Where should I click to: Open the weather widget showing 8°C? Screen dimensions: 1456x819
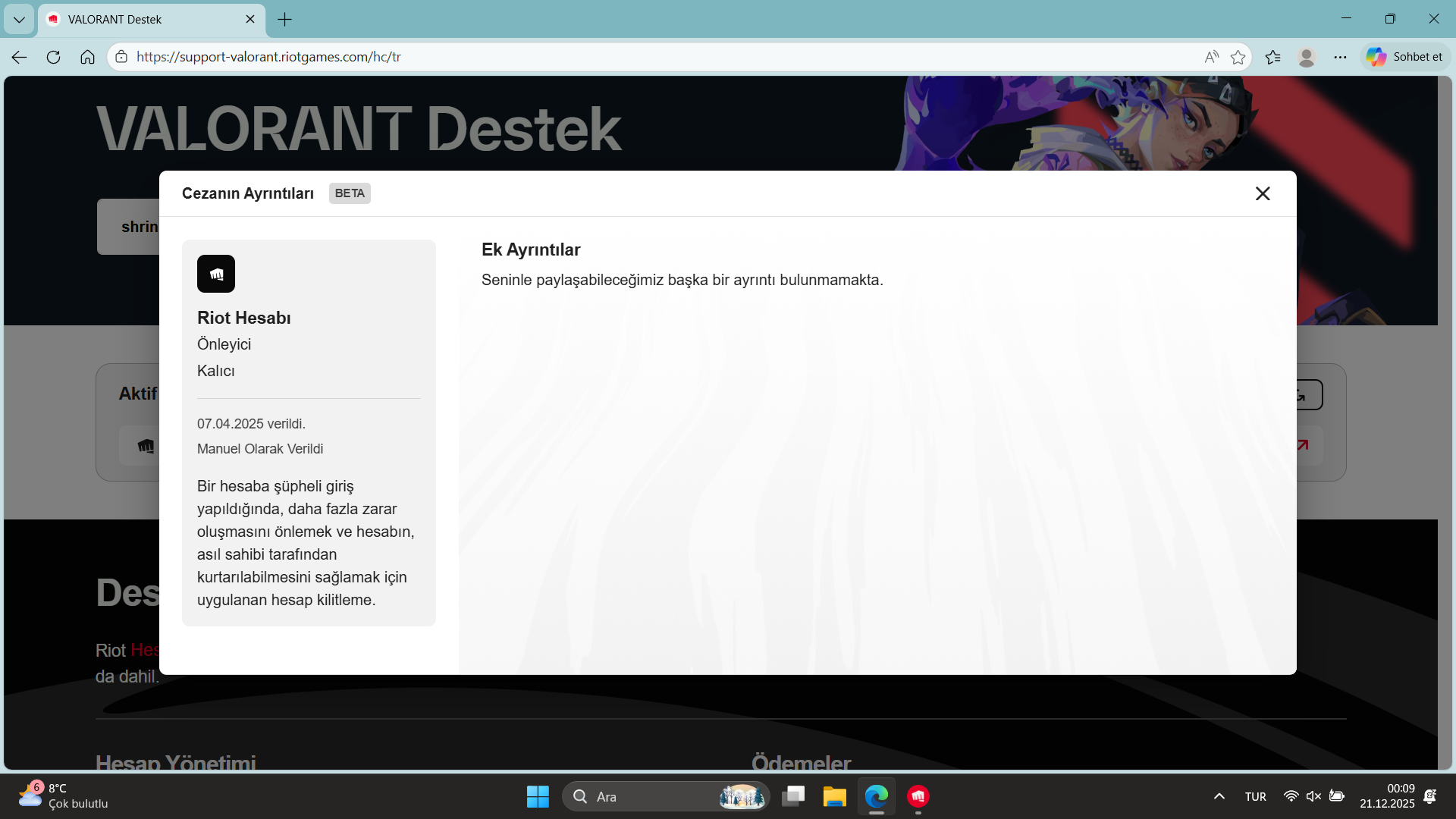point(64,796)
